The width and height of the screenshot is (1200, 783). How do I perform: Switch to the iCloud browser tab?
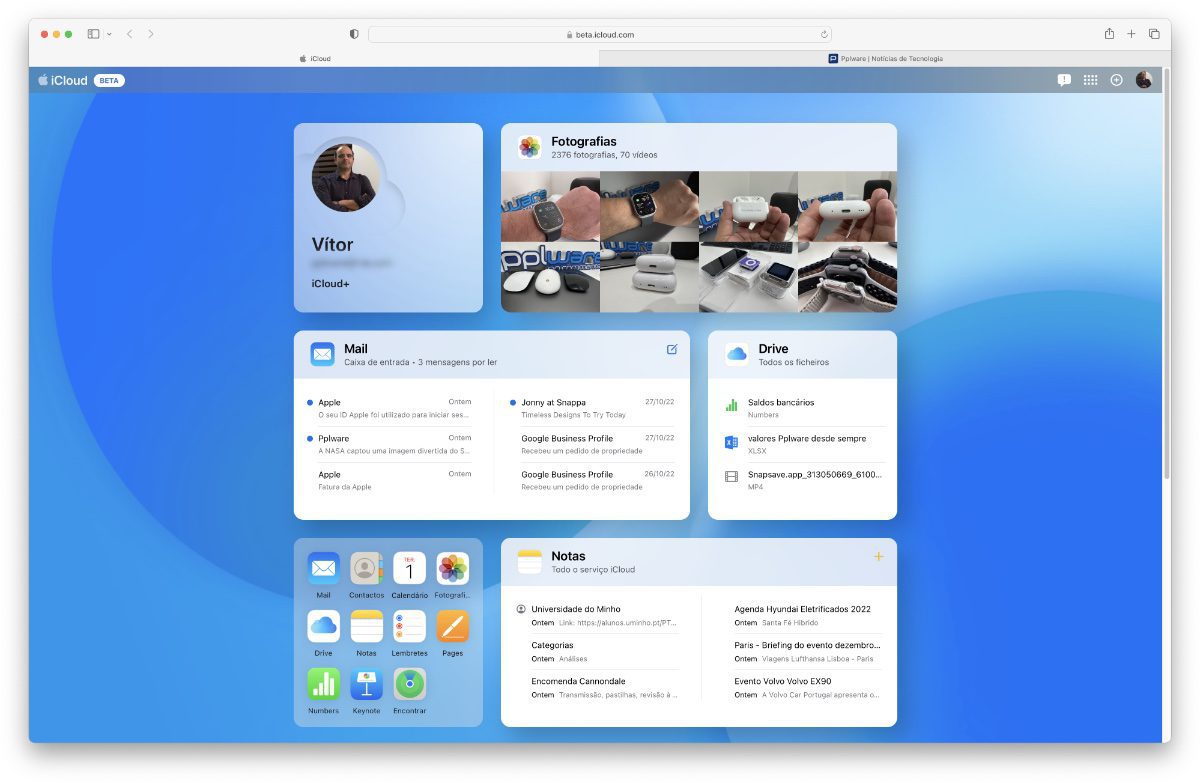pos(315,59)
